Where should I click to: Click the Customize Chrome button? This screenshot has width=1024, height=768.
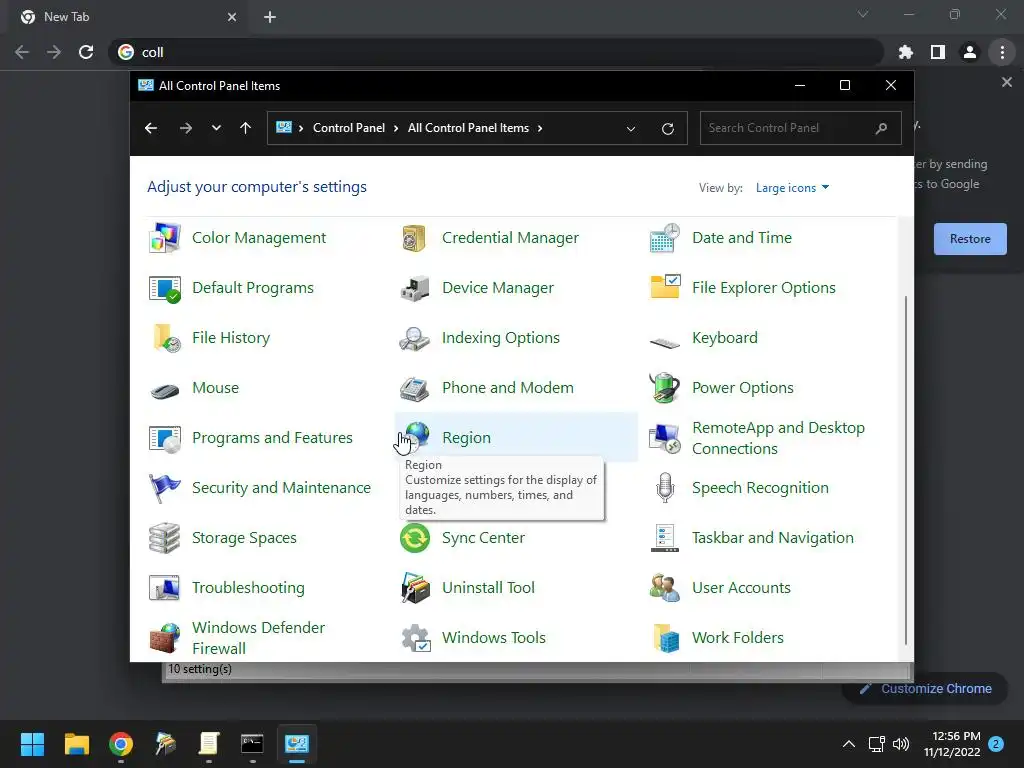(925, 688)
